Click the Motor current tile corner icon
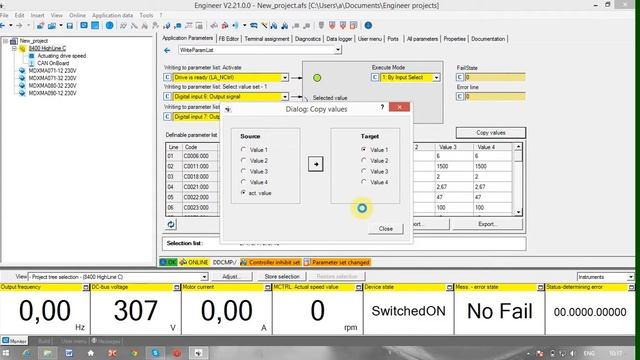Image resolution: width=640 pixels, height=360 pixels. [268, 287]
